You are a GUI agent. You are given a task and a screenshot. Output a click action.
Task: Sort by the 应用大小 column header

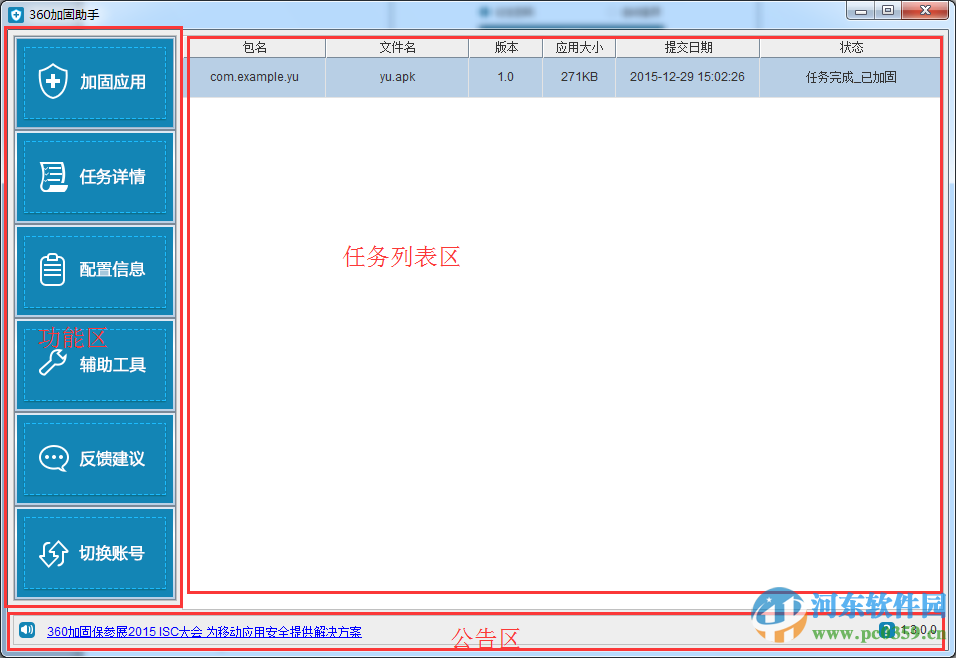pyautogui.click(x=579, y=48)
